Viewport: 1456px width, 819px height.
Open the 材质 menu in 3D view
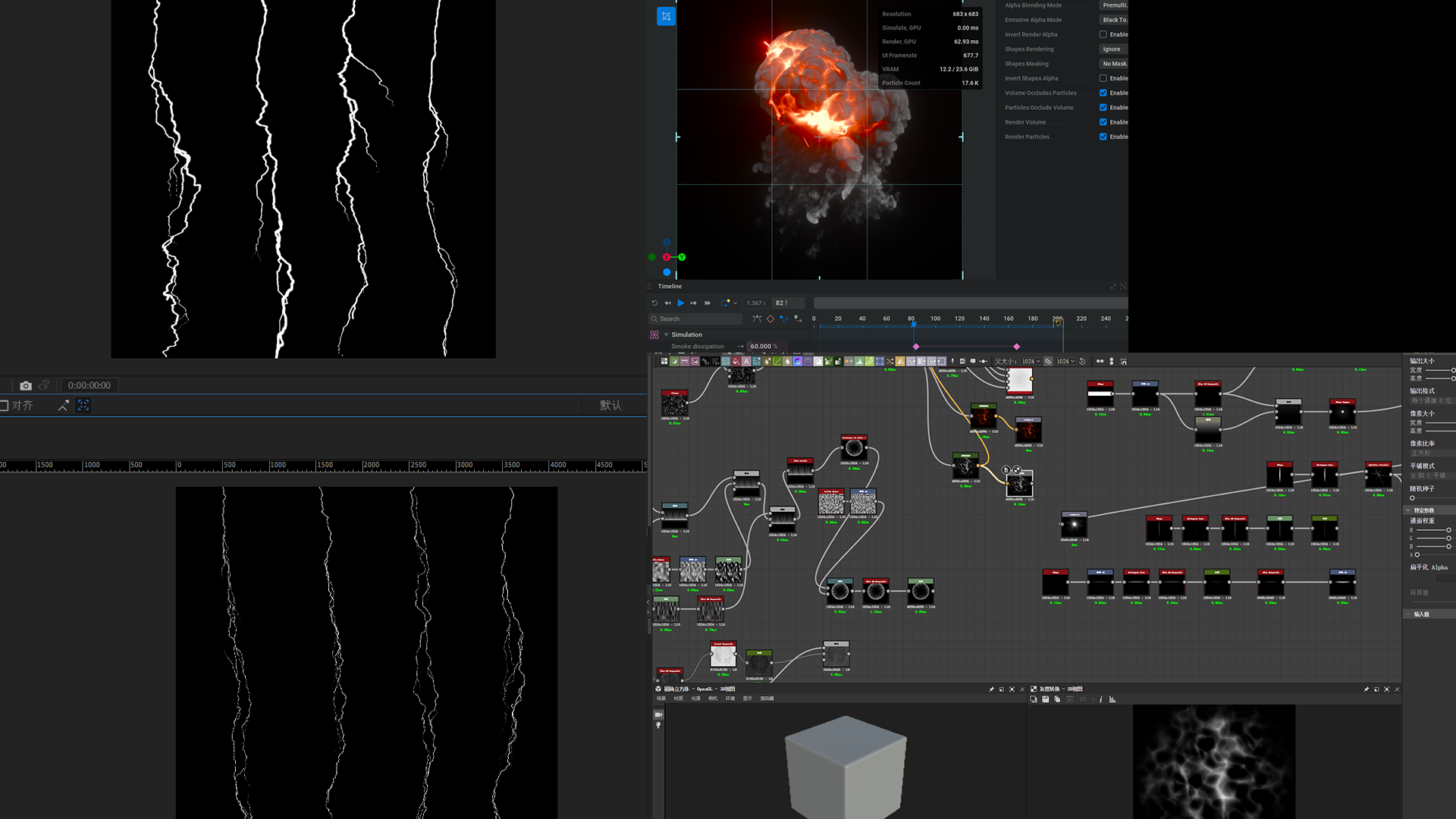coord(678,698)
